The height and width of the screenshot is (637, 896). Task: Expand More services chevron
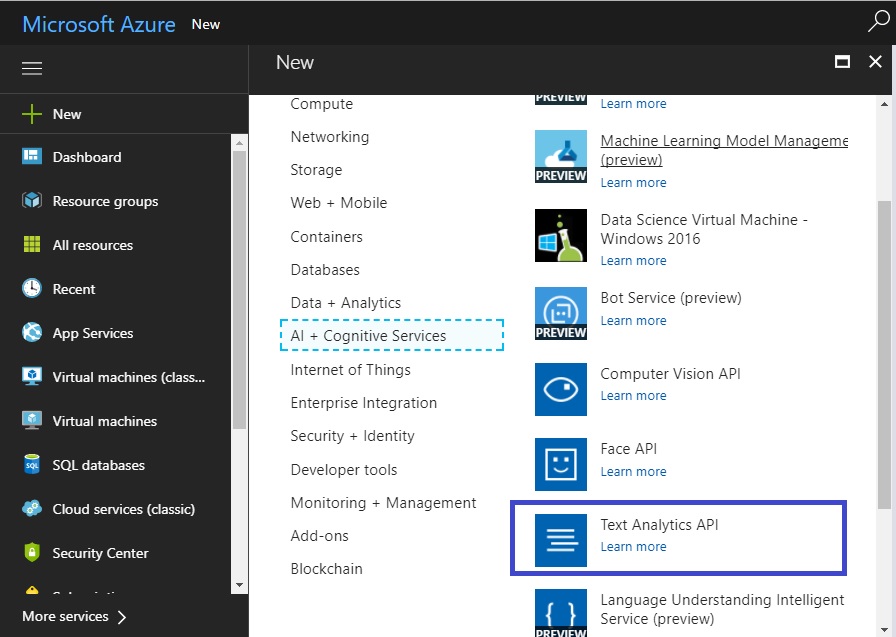click(x=121, y=617)
